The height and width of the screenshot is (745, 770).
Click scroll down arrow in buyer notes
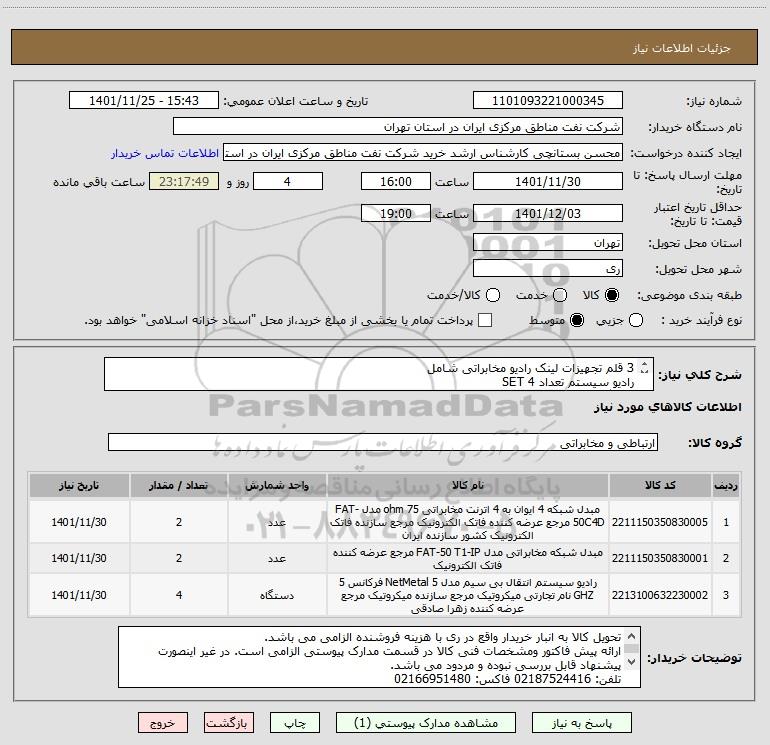pyautogui.click(x=632, y=662)
